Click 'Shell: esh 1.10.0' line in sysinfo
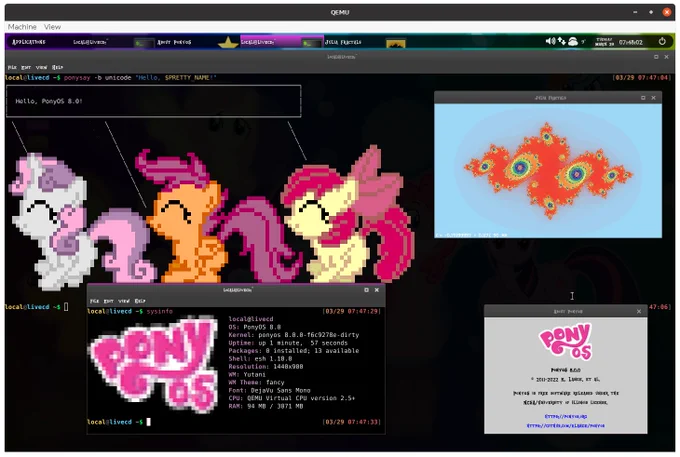Image resolution: width=680 pixels, height=457 pixels. [x=260, y=359]
